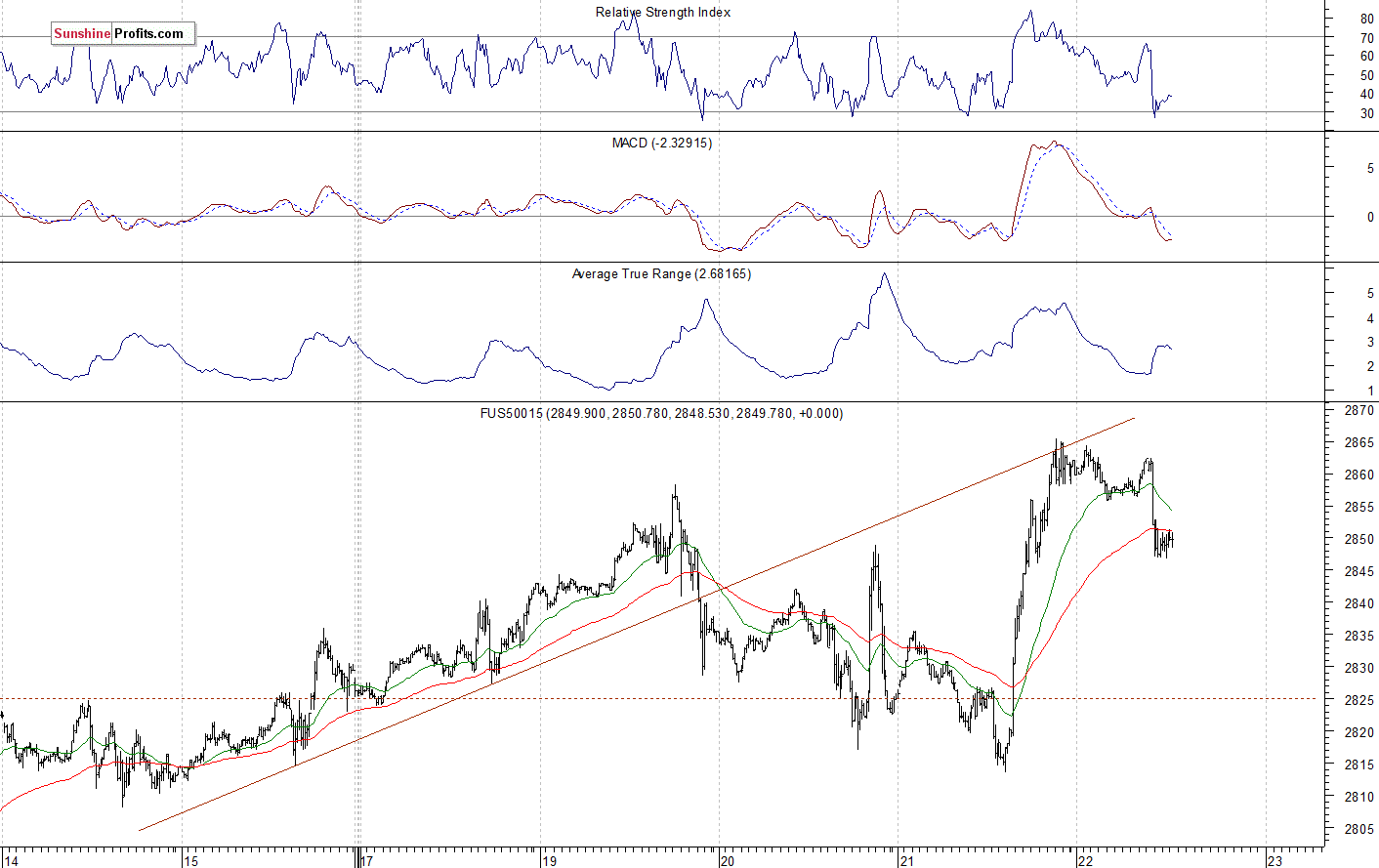Click the RSI axis value 80
Image resolution: width=1379 pixels, height=868 pixels.
(1367, 19)
